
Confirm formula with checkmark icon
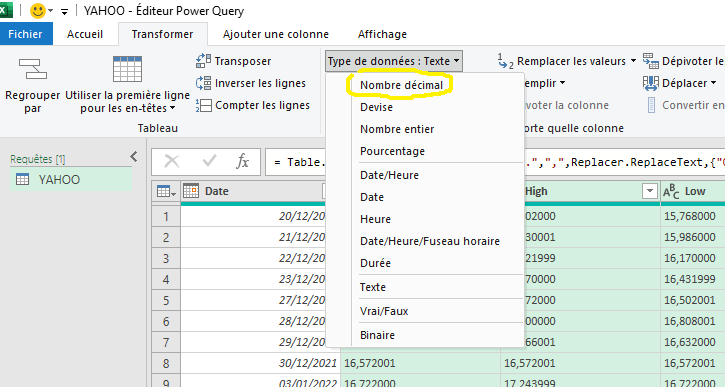[x=209, y=161]
